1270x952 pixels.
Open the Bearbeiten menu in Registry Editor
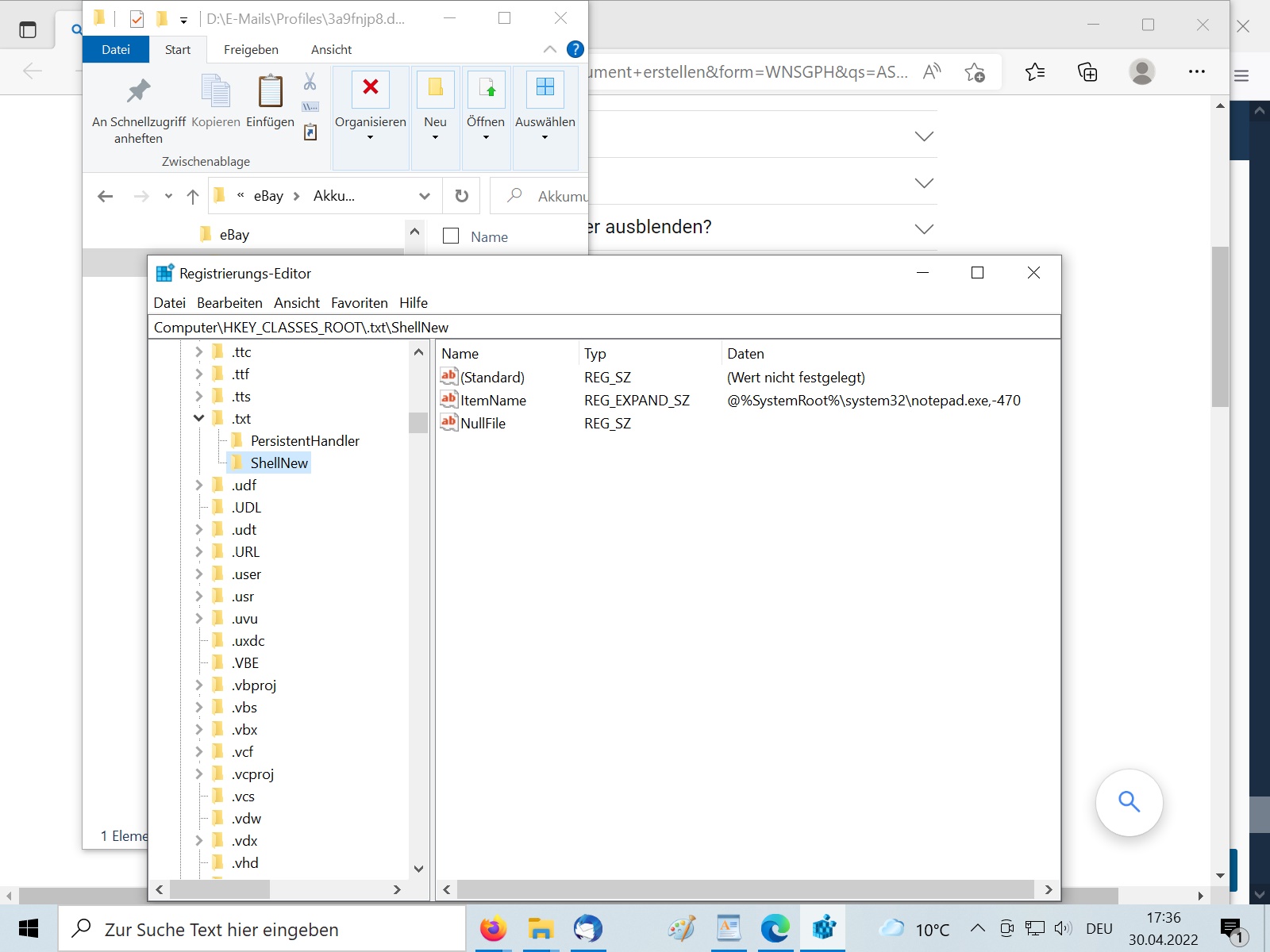click(229, 302)
